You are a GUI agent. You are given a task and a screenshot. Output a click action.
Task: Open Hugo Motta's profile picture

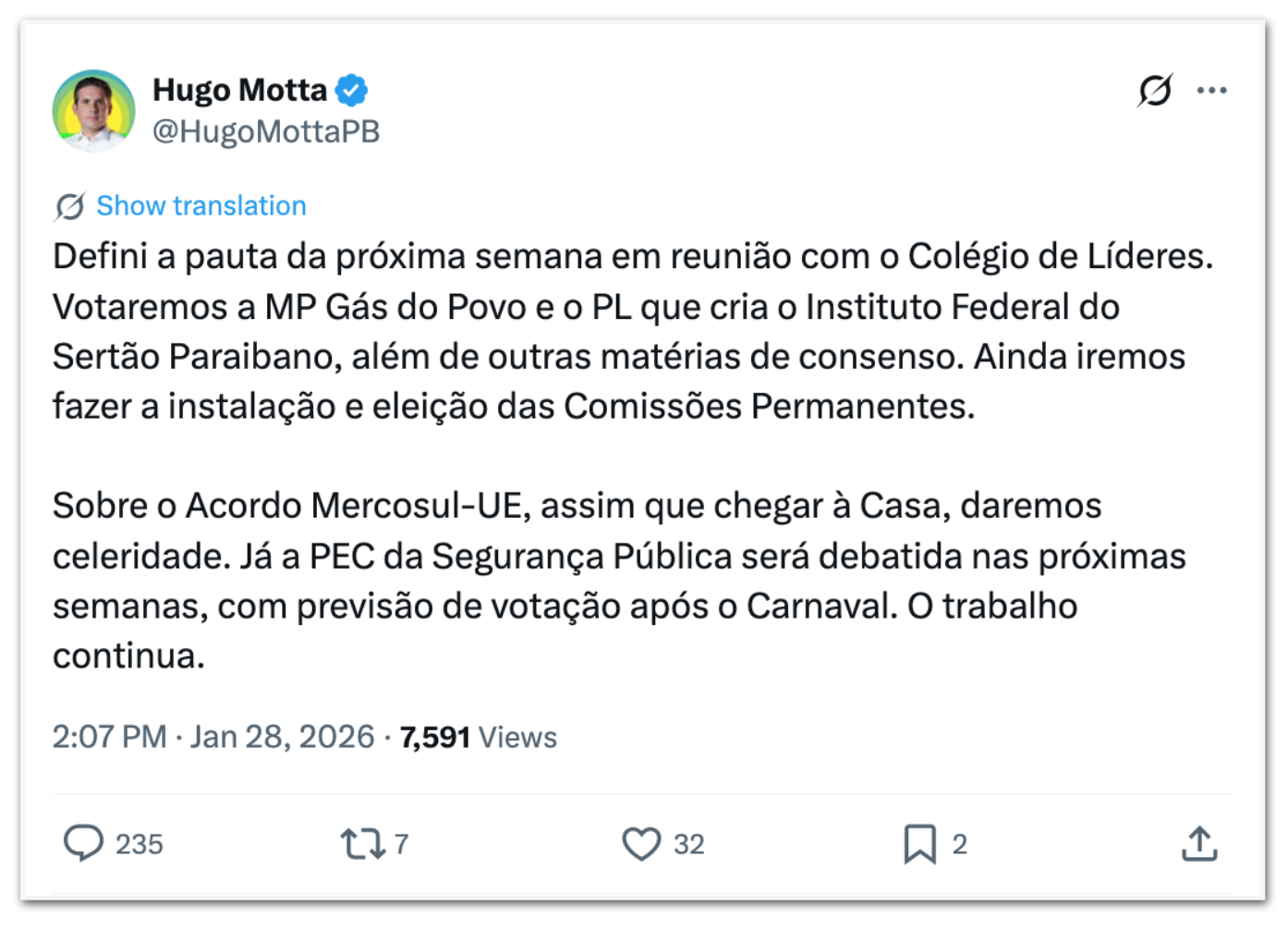pos(93,110)
